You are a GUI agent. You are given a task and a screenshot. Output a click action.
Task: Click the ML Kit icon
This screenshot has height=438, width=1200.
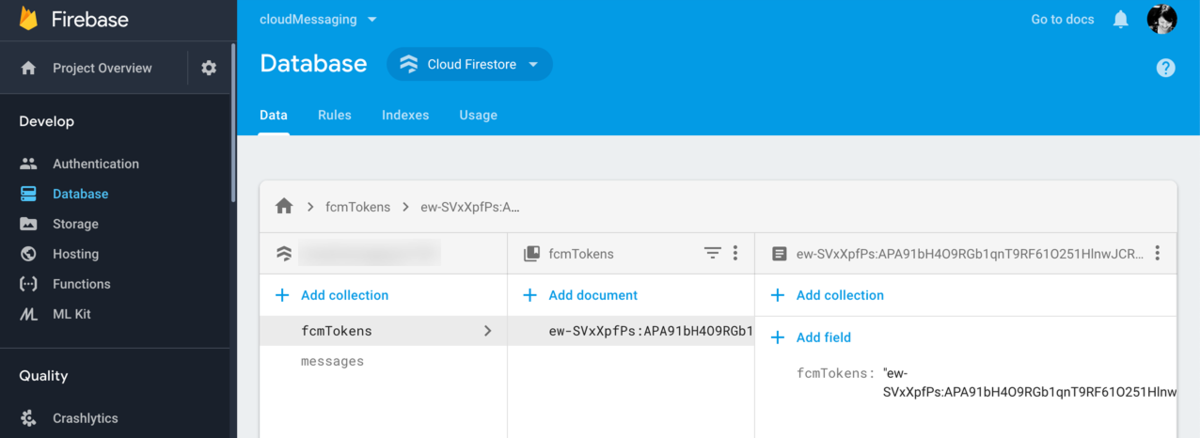coord(28,313)
